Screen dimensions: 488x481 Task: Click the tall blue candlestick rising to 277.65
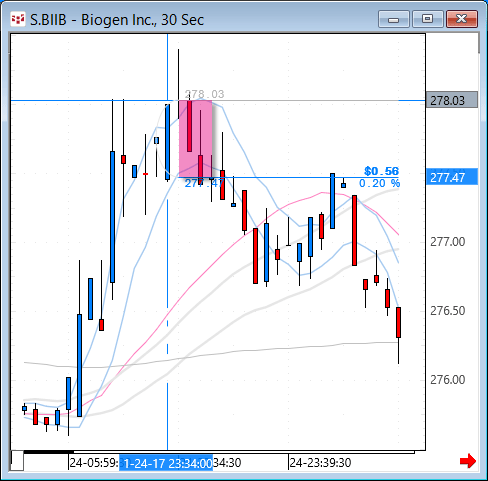pos(112,217)
